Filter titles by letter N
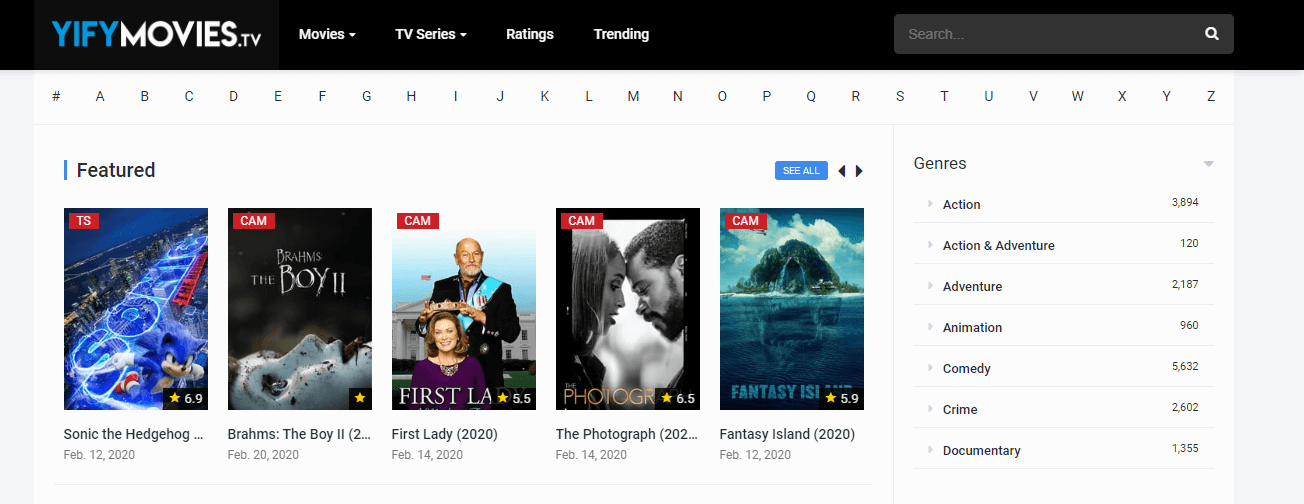1304x504 pixels. click(x=678, y=97)
